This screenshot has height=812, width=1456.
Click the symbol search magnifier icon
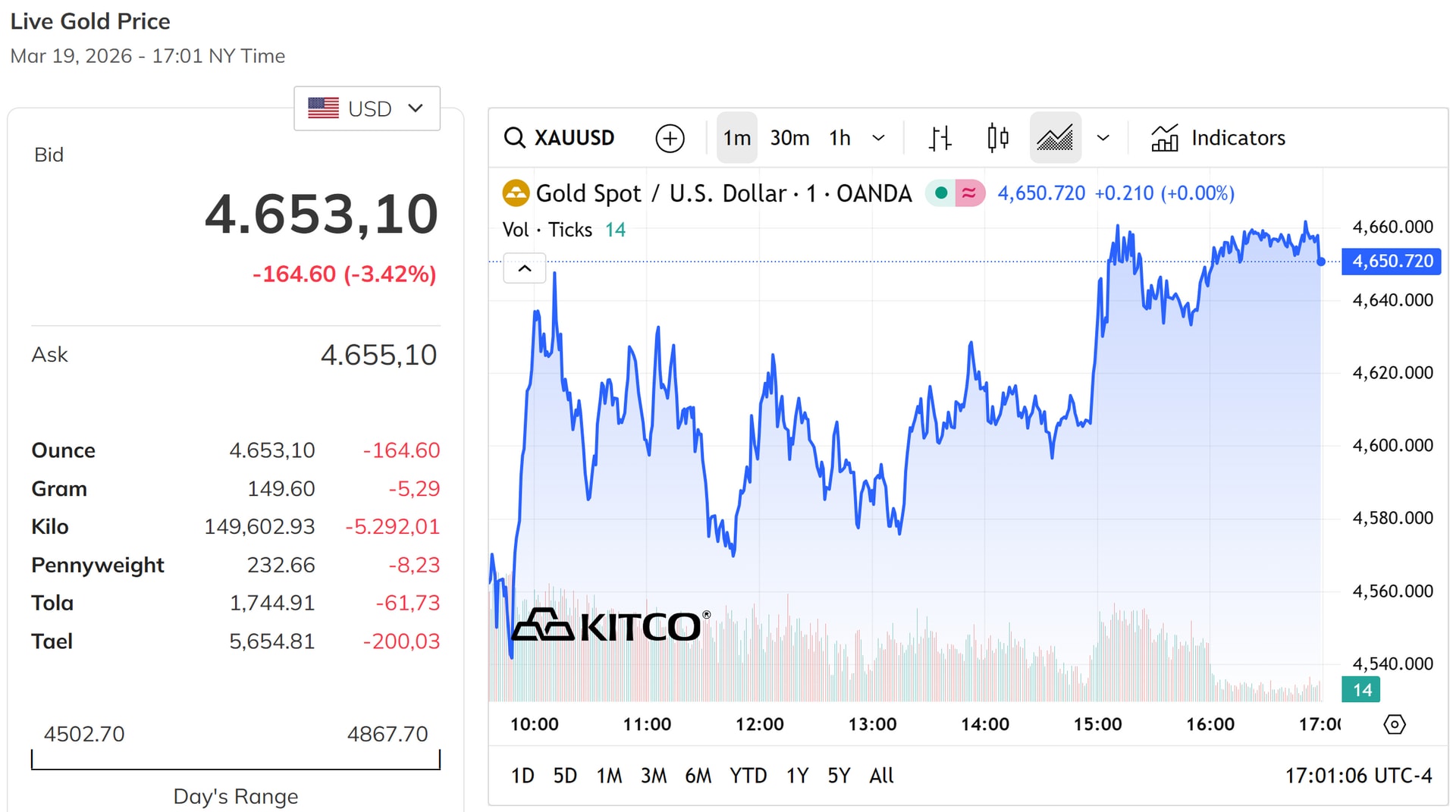pyautogui.click(x=514, y=138)
